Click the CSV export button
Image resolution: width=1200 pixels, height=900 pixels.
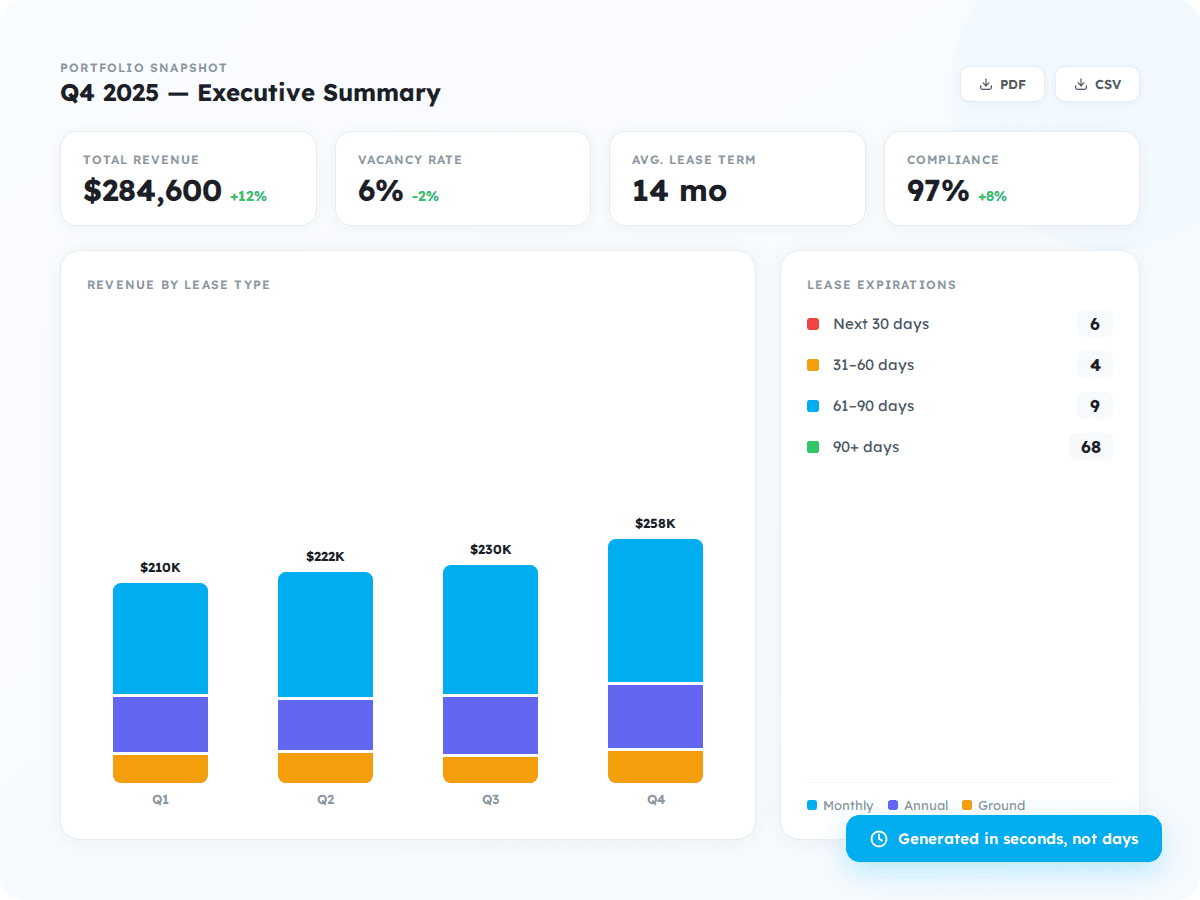point(1097,84)
